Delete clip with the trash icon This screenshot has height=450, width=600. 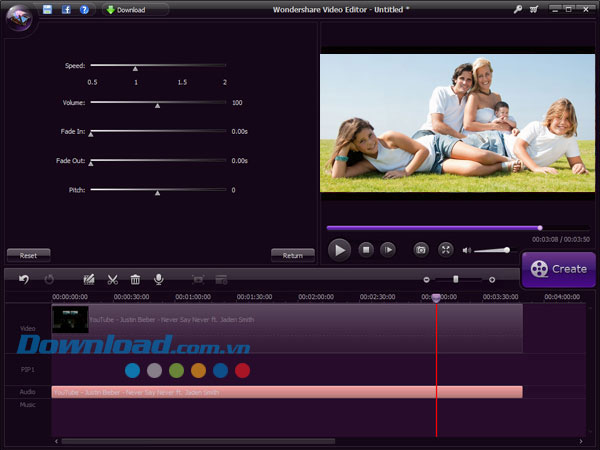coord(135,279)
